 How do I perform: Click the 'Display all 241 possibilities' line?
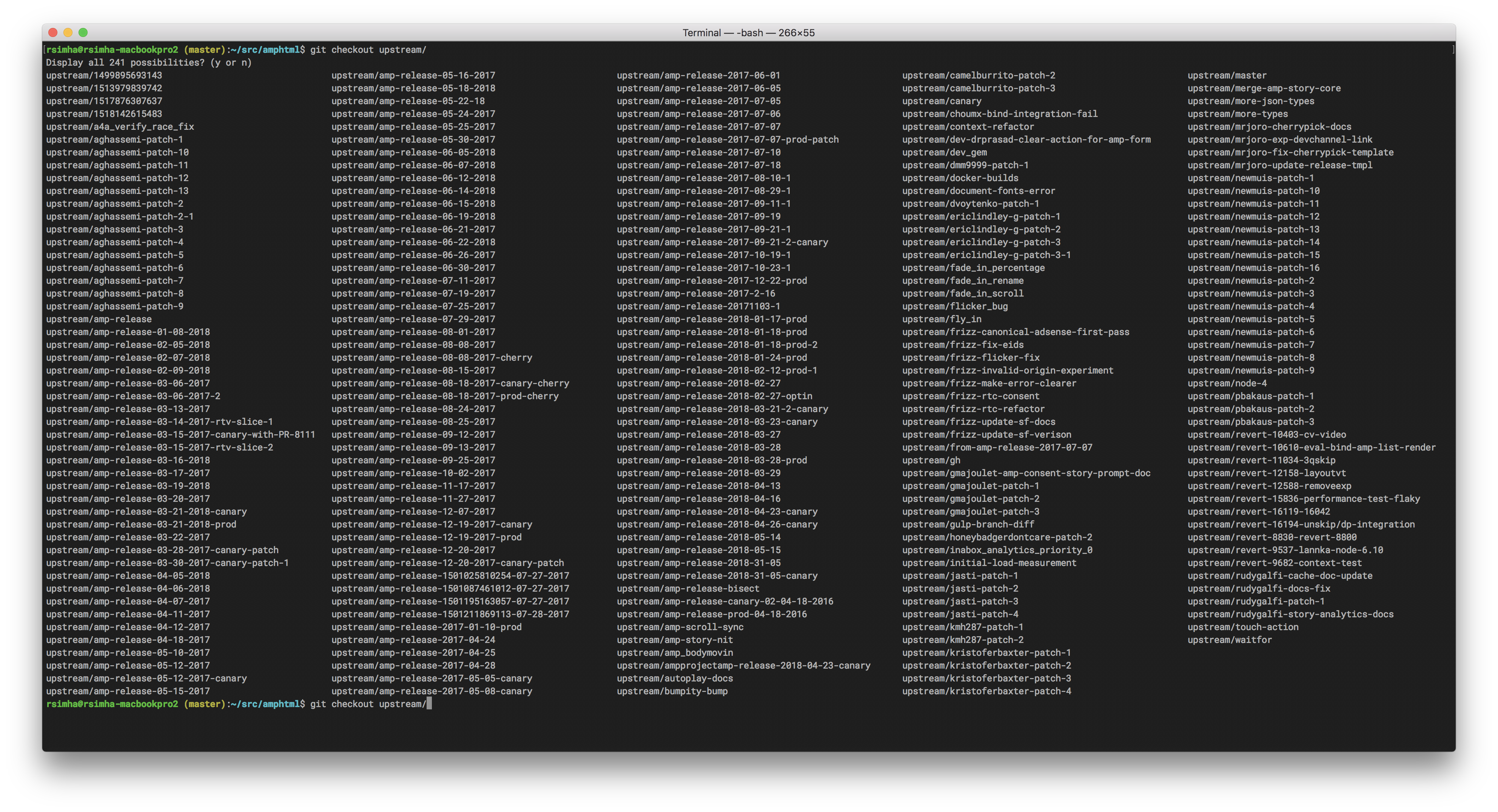point(149,63)
